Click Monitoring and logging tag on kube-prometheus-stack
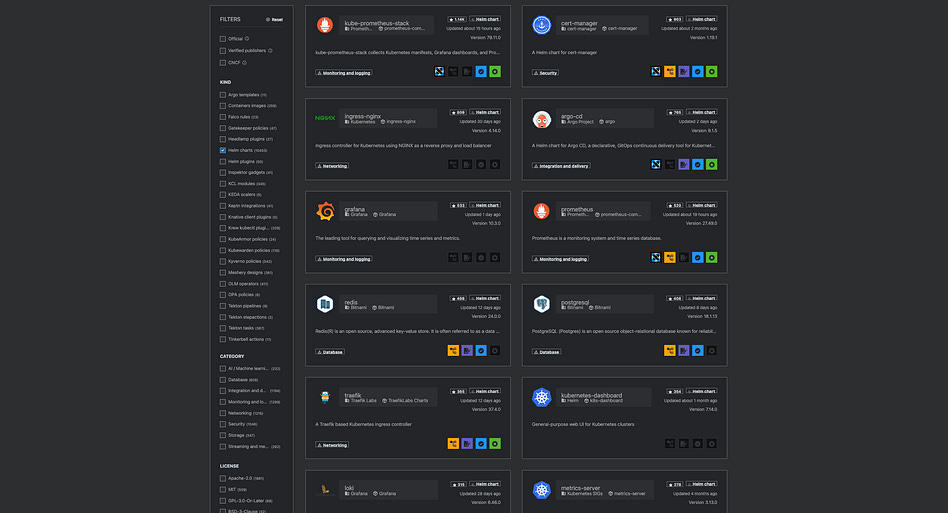Image resolution: width=948 pixels, height=513 pixels. pos(343,73)
